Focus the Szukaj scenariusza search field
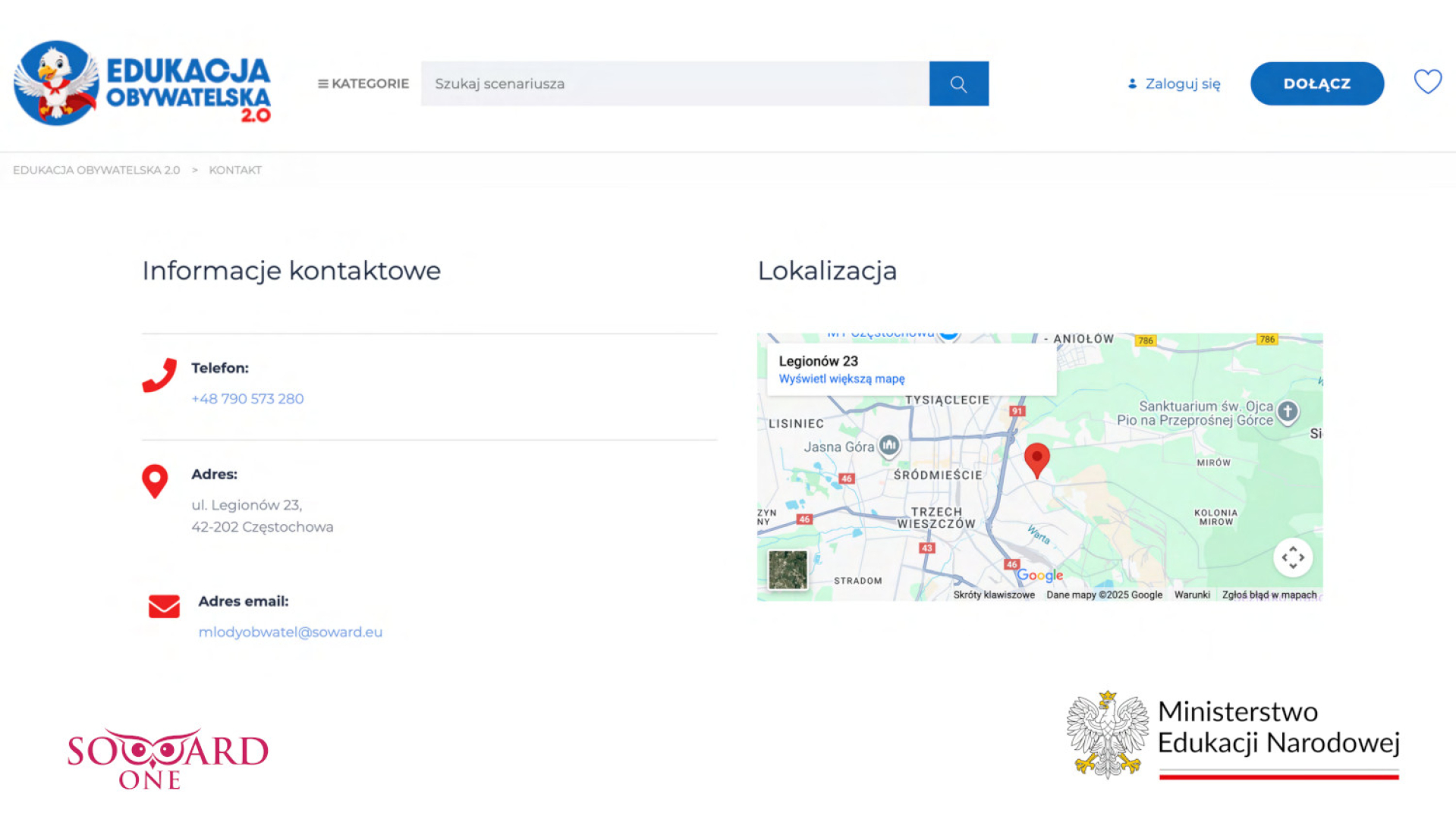The width and height of the screenshot is (1456, 819). [x=674, y=83]
